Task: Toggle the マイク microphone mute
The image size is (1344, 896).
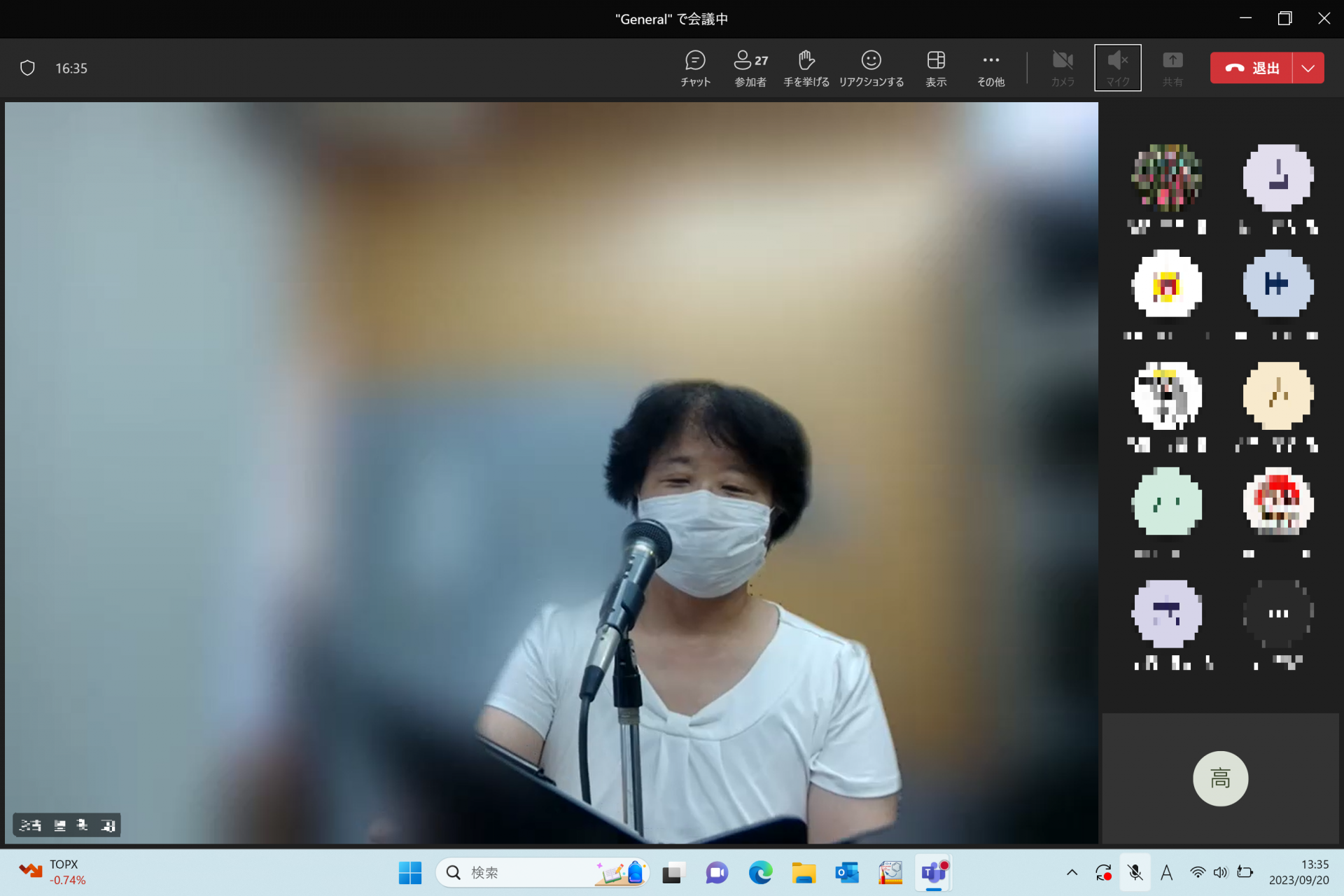Action: (1118, 68)
